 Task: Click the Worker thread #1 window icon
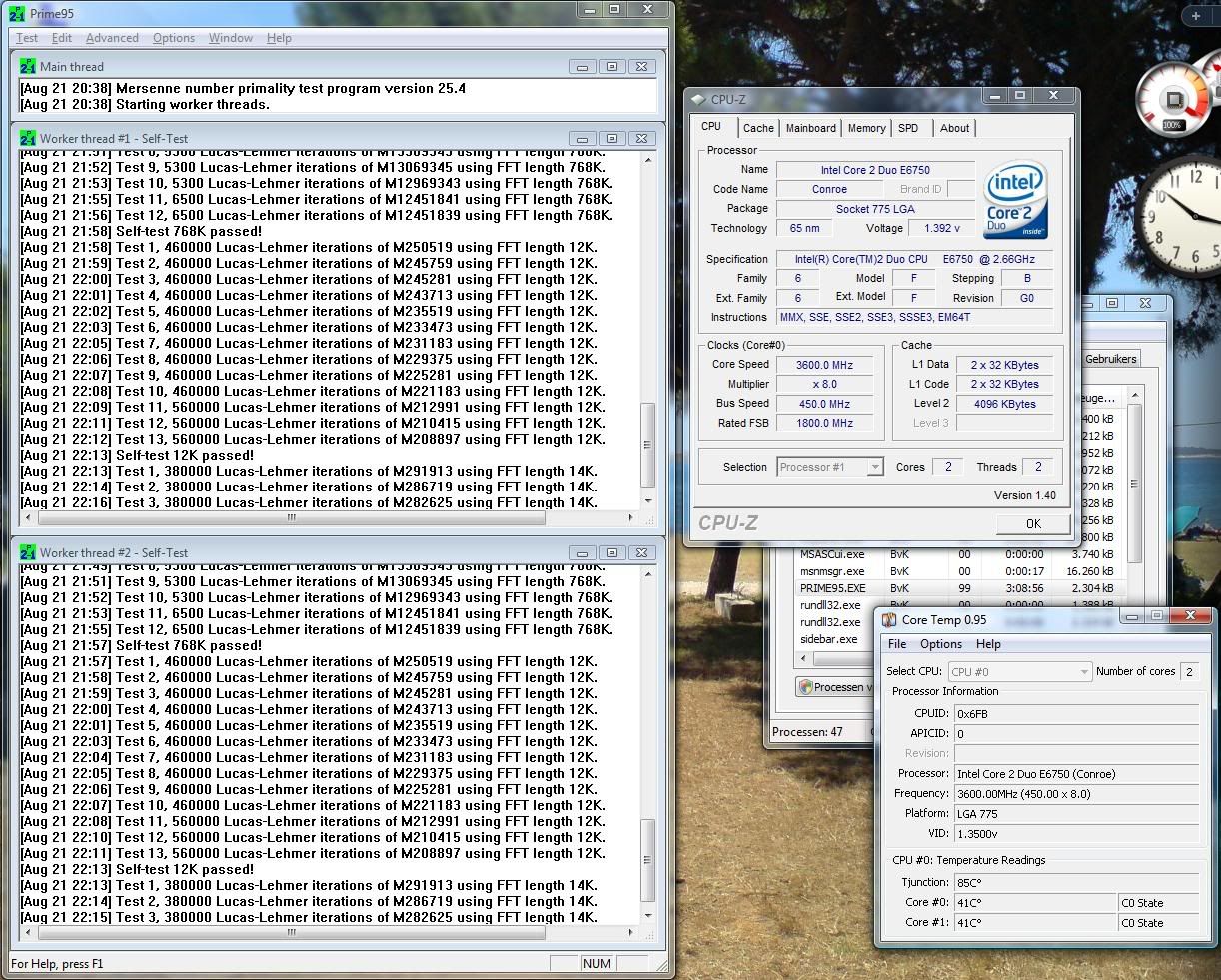28,138
